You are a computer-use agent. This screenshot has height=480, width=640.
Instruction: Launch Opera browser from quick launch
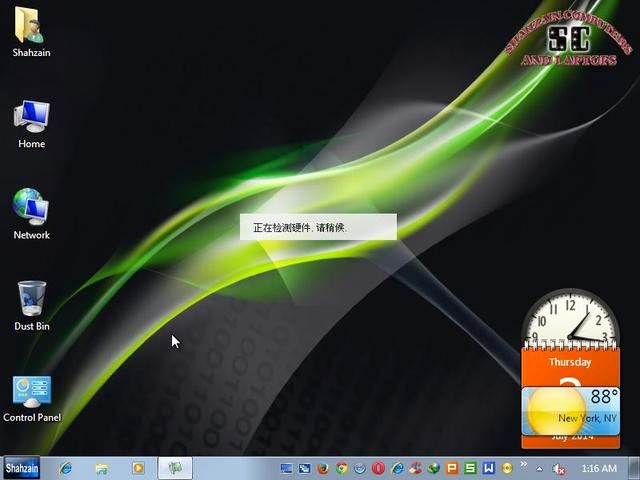pos(378,468)
